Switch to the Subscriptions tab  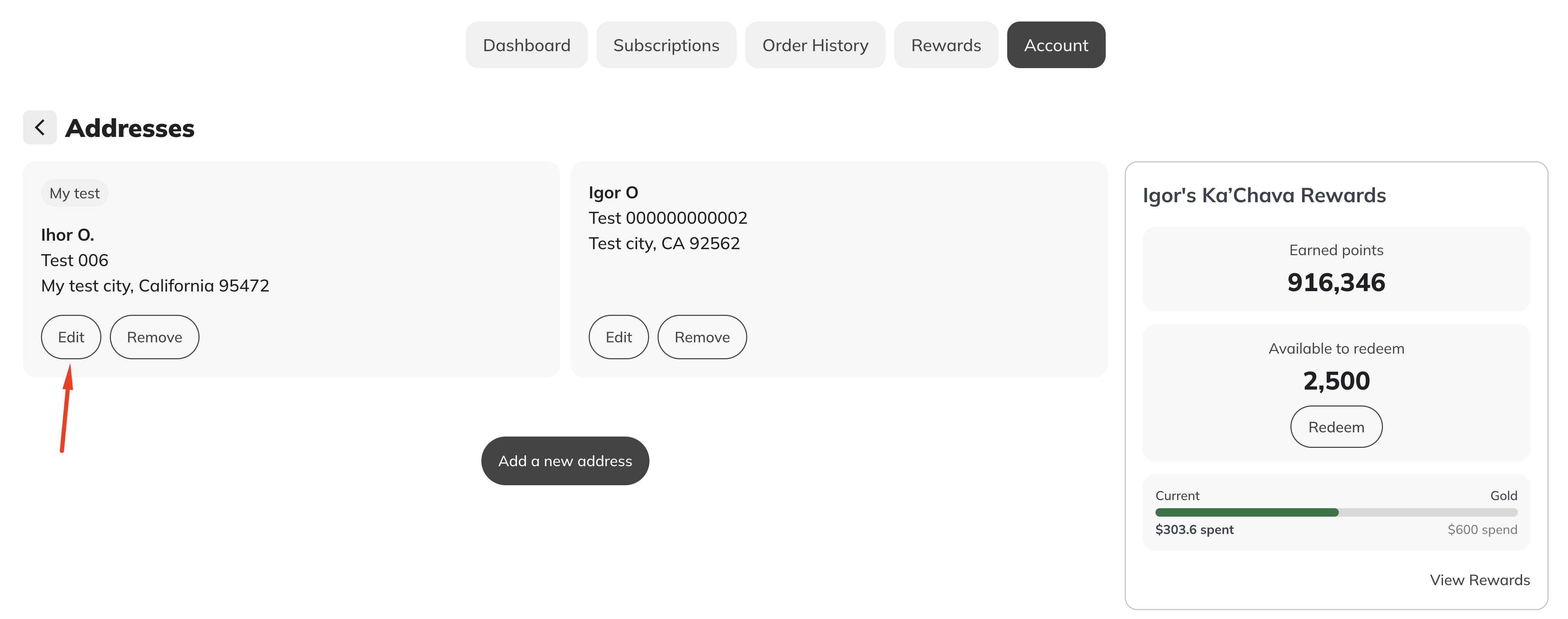[x=666, y=45]
